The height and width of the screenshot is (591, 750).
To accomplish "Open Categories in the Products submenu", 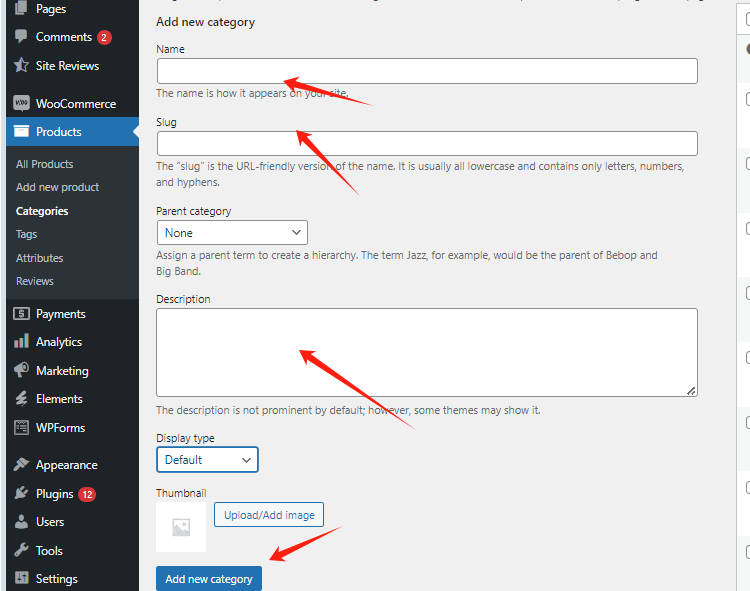I will (x=42, y=211).
